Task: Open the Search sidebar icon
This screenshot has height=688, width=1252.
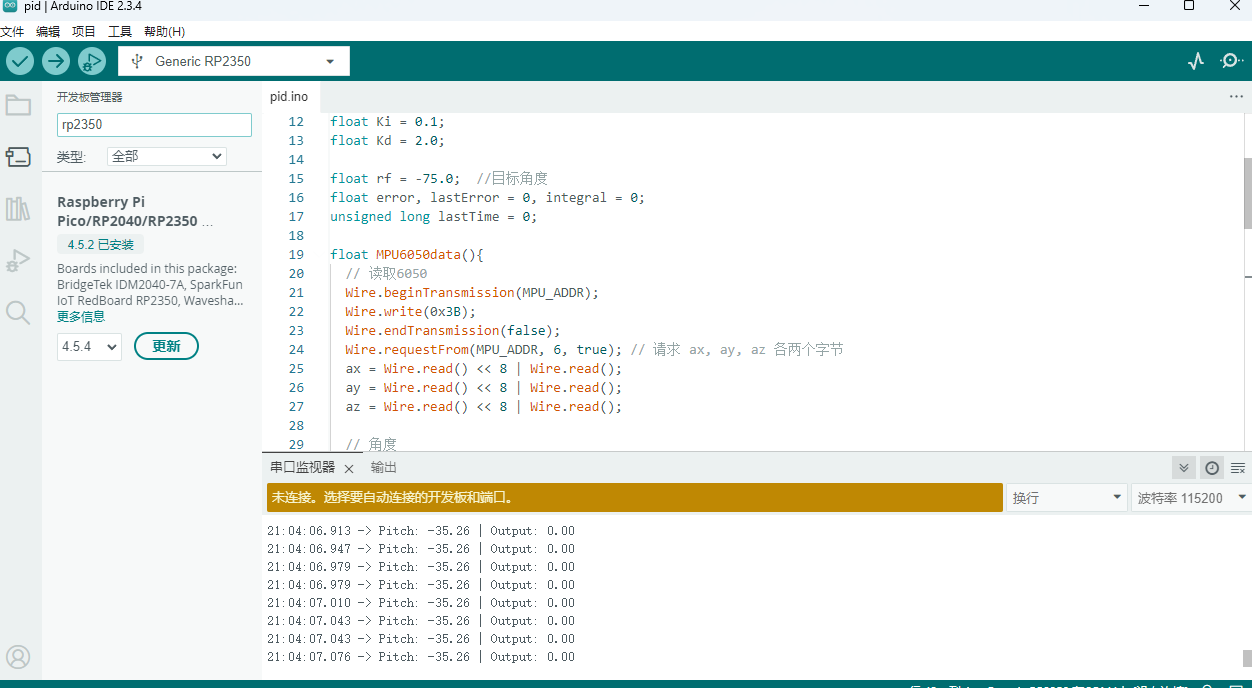Action: point(18,313)
